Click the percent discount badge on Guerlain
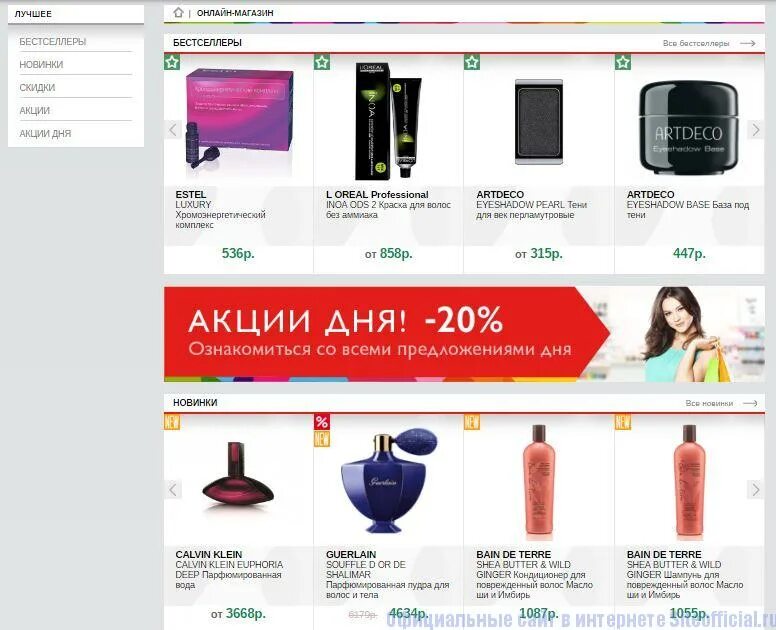Image resolution: width=776 pixels, height=630 pixels. point(322,422)
